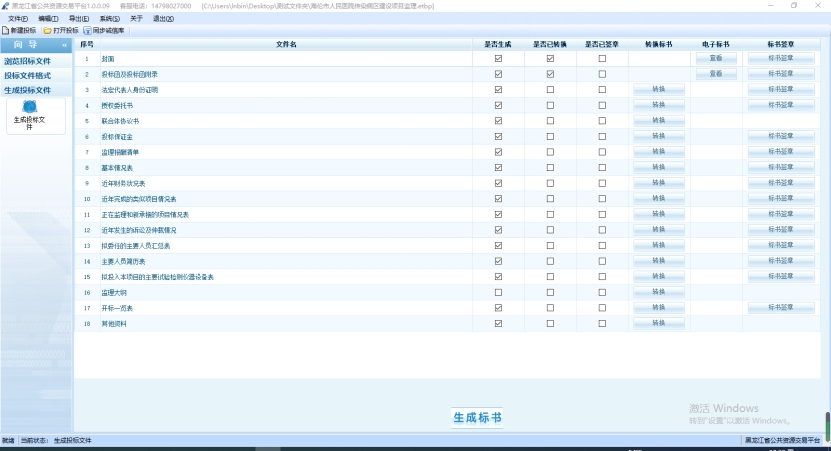Toggle 是否生成 checkbox for 封面 row
831x451 pixels.
498,59
